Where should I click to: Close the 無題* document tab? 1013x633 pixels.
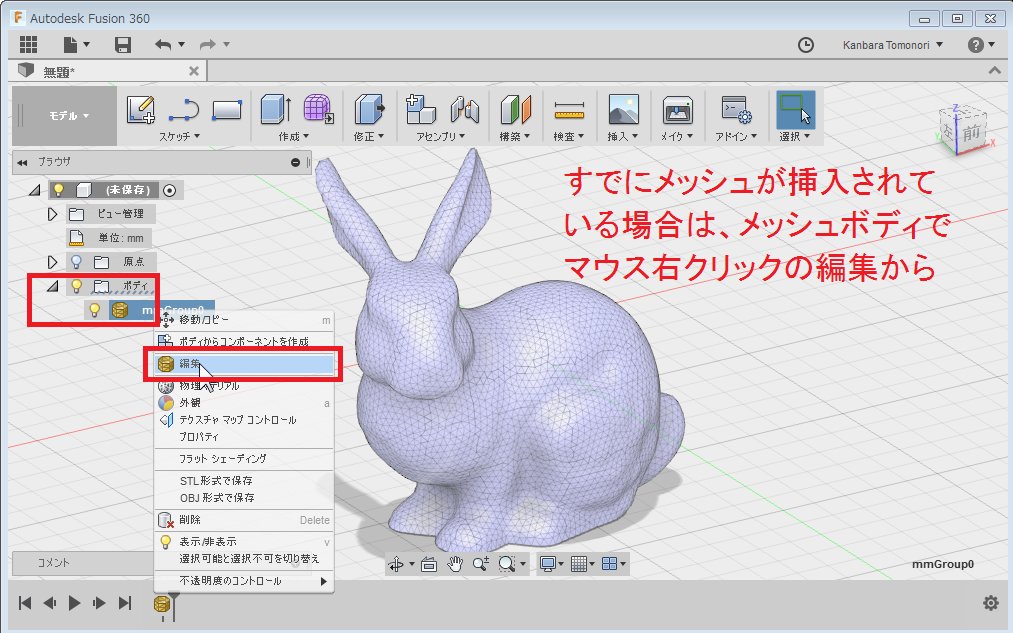pos(194,71)
